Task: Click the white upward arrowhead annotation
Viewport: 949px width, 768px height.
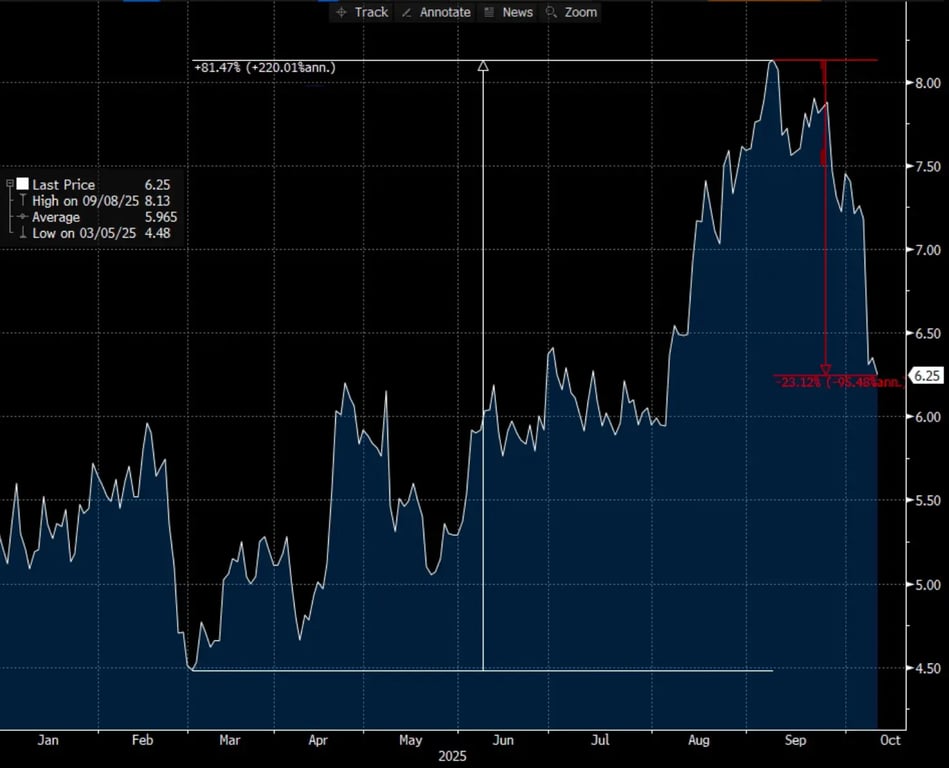Action: (483, 66)
